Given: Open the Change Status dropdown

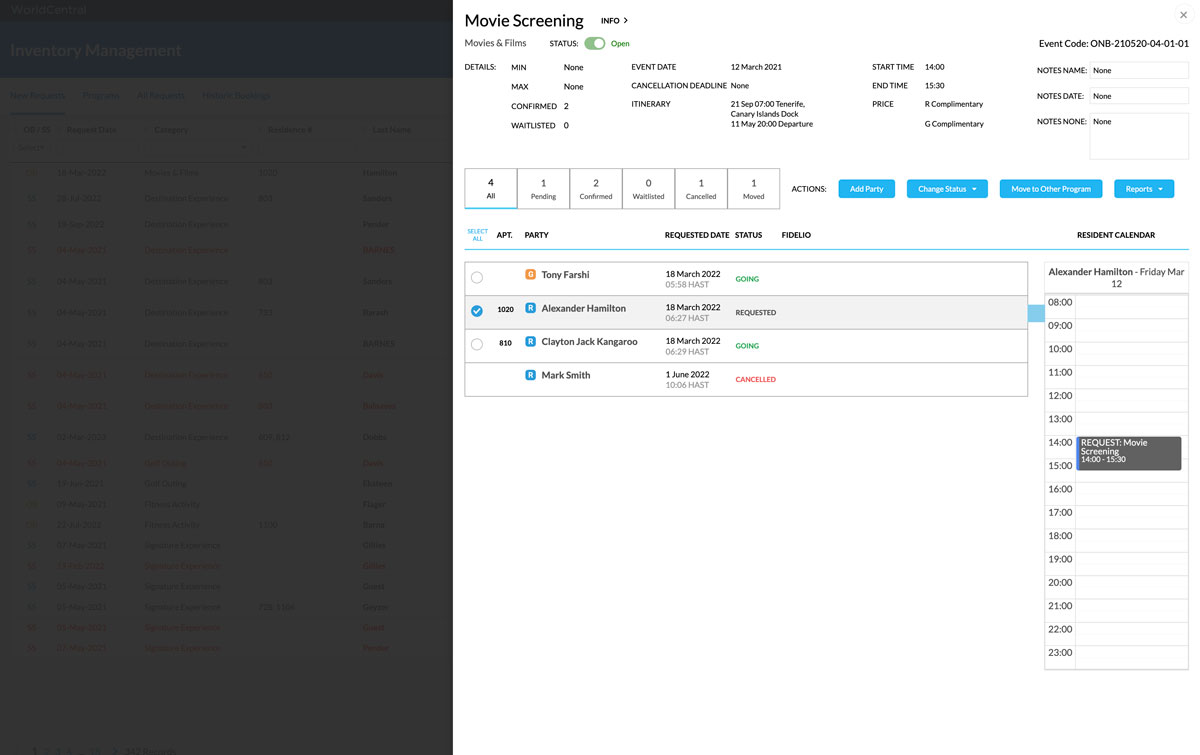Looking at the screenshot, I should (947, 188).
